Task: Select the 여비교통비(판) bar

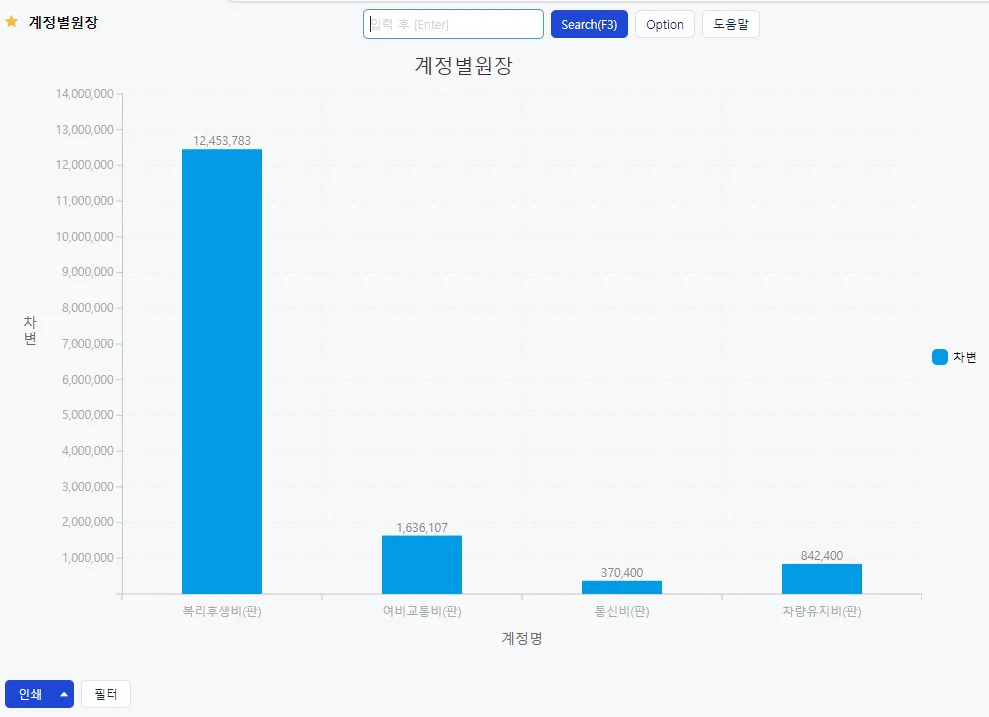Action: point(422,564)
